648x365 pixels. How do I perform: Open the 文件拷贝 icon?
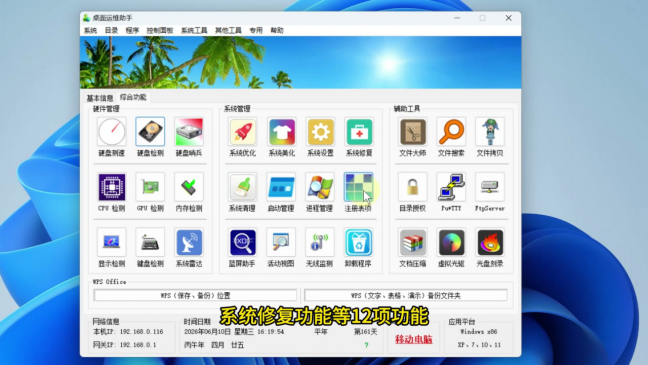(x=490, y=132)
